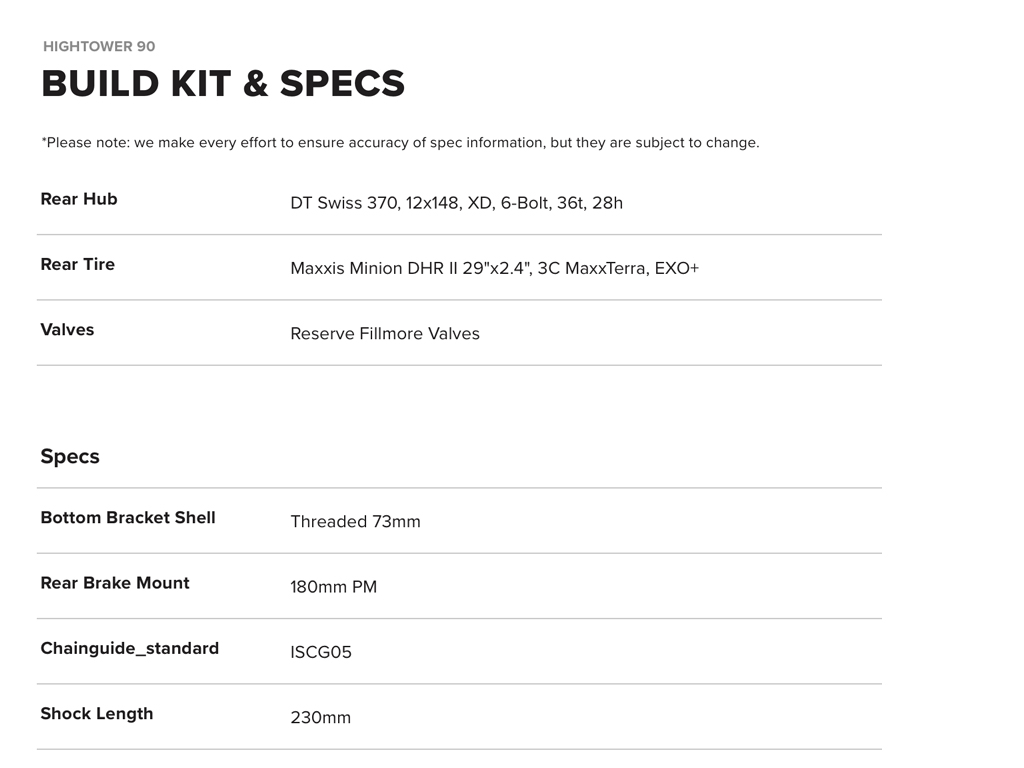The image size is (1024, 768).
Task: Click the Maxxis Minion DHR II tire text
Action: [494, 268]
